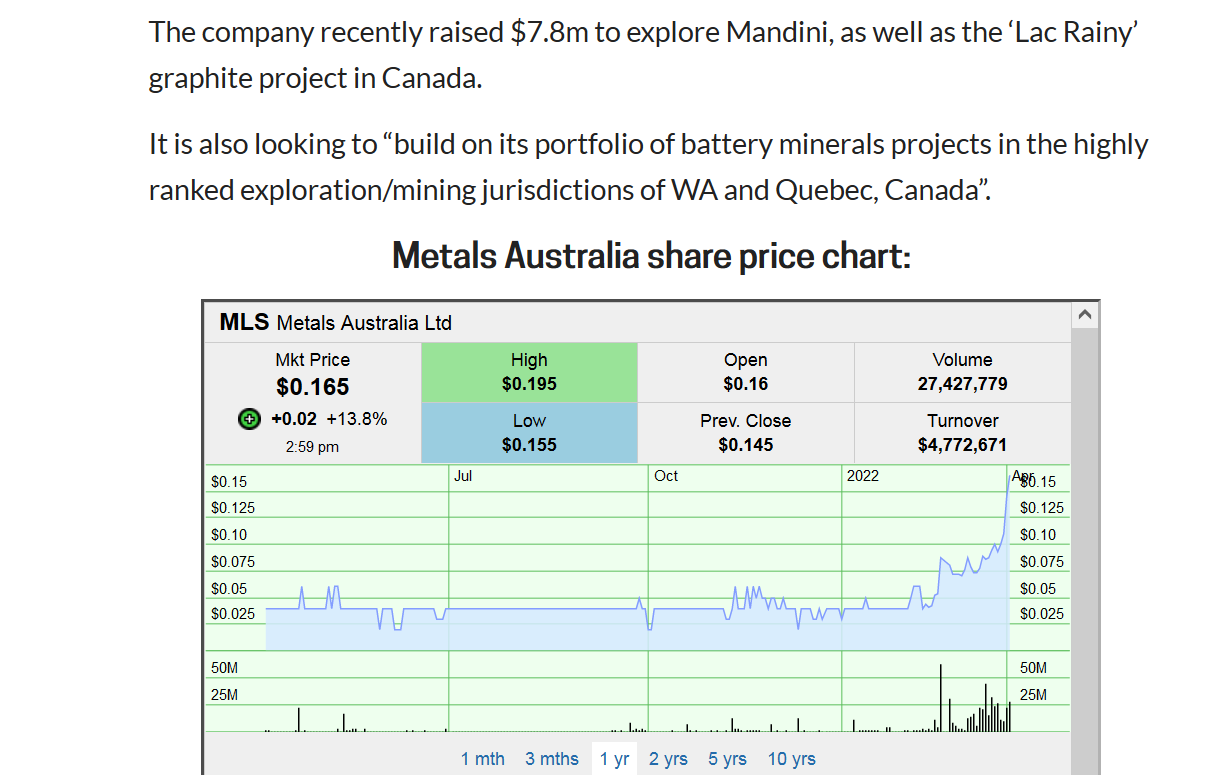
Task: Open the 5 yrs chart range
Action: [728, 759]
